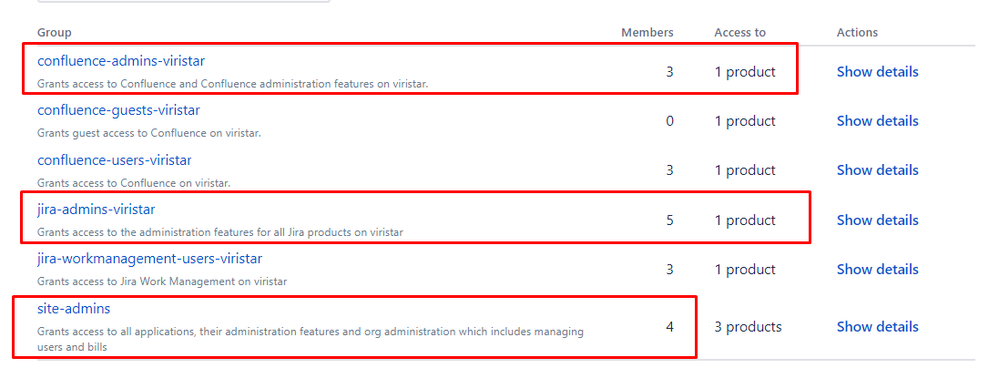Click '1 product' for jira-workmanagement-users-viristar
Image resolution: width=999 pixels, height=369 pixels.
pos(745,269)
